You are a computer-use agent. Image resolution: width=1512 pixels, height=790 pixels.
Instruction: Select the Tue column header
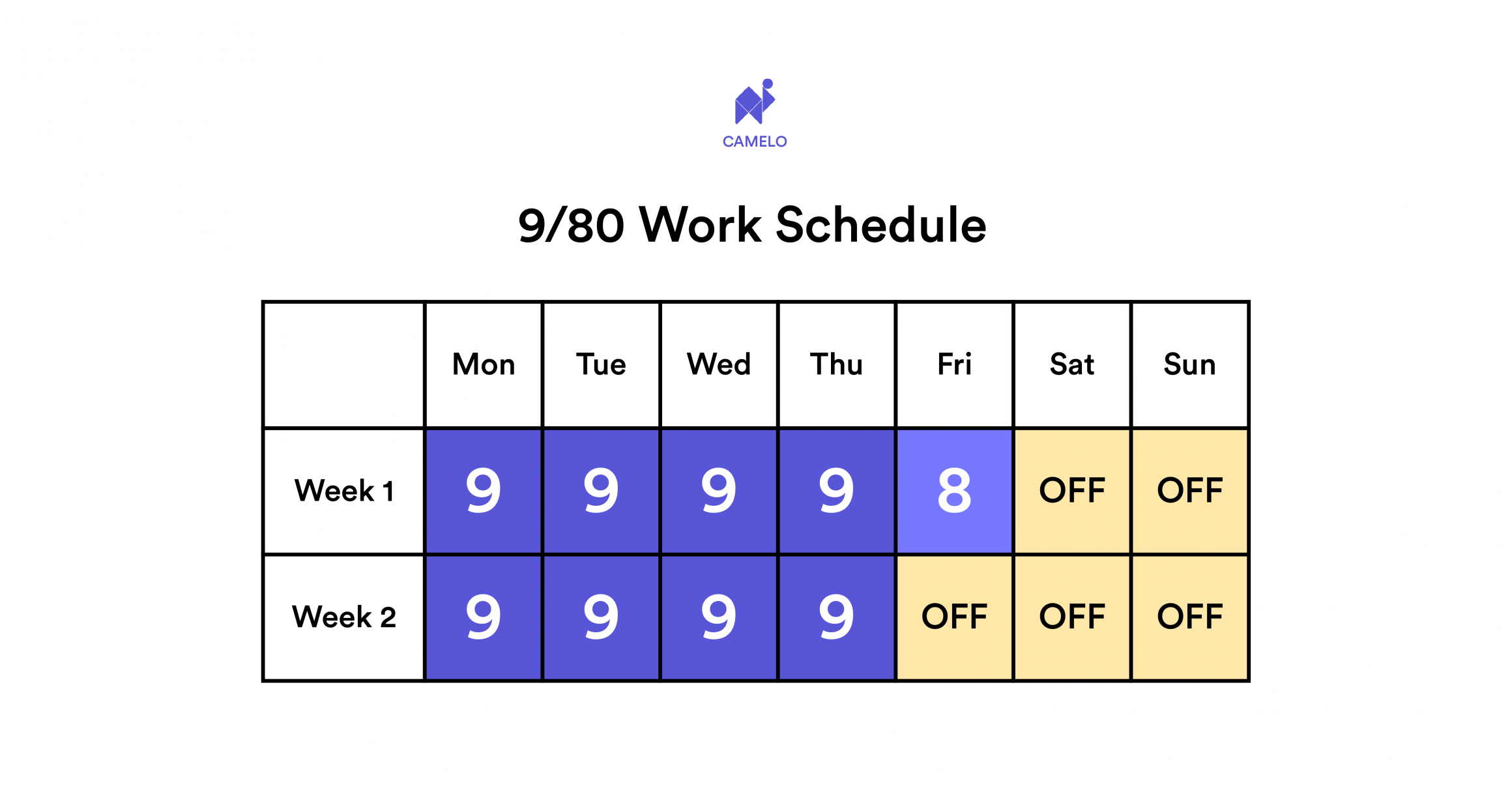click(601, 364)
